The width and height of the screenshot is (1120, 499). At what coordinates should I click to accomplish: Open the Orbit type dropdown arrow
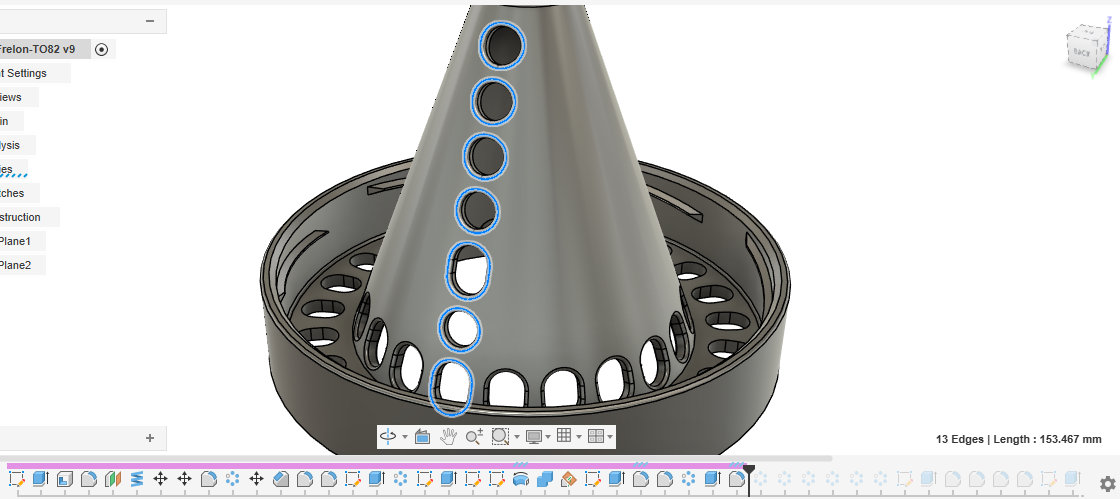coord(405,437)
